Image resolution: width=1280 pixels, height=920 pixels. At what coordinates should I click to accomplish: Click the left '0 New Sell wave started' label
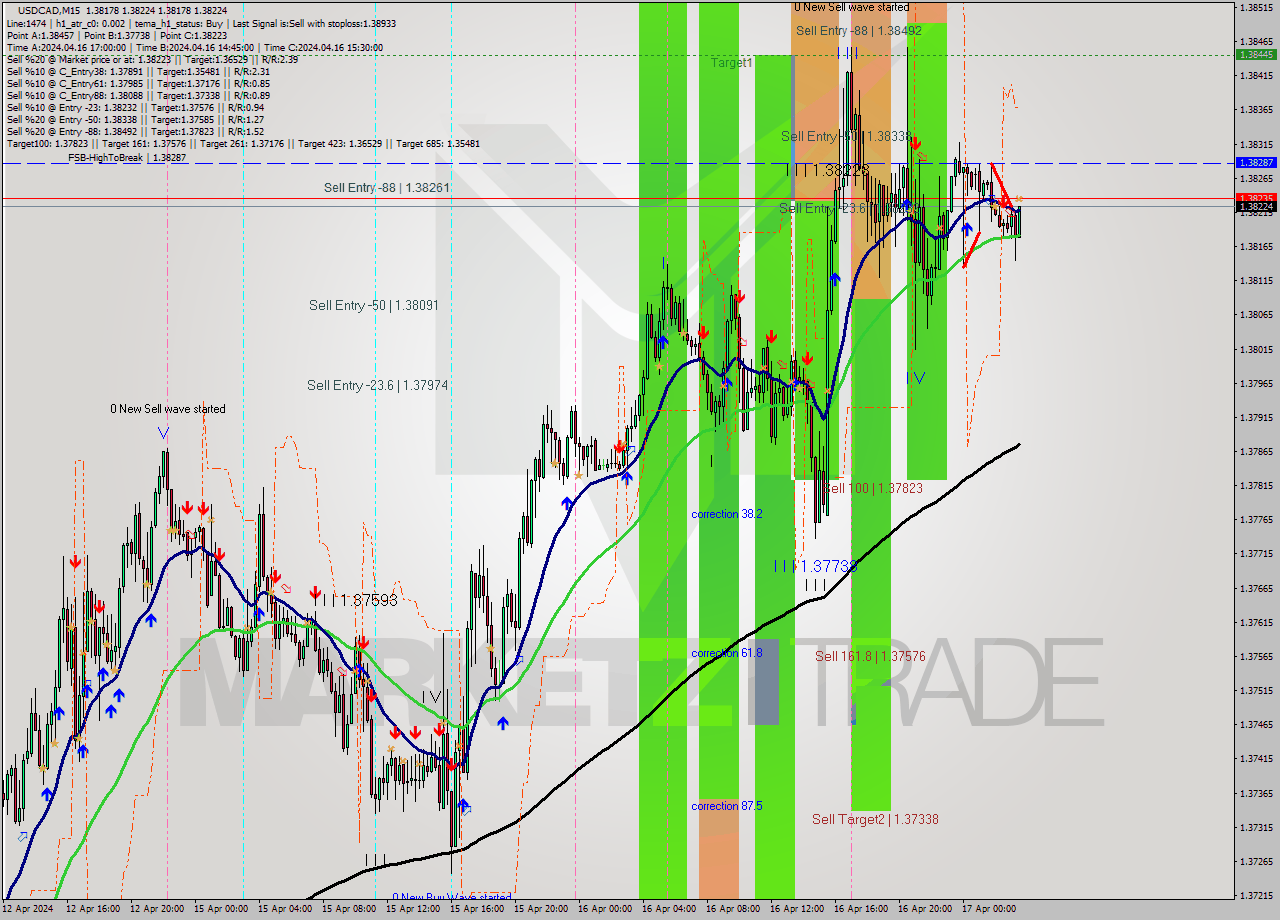[x=168, y=409]
